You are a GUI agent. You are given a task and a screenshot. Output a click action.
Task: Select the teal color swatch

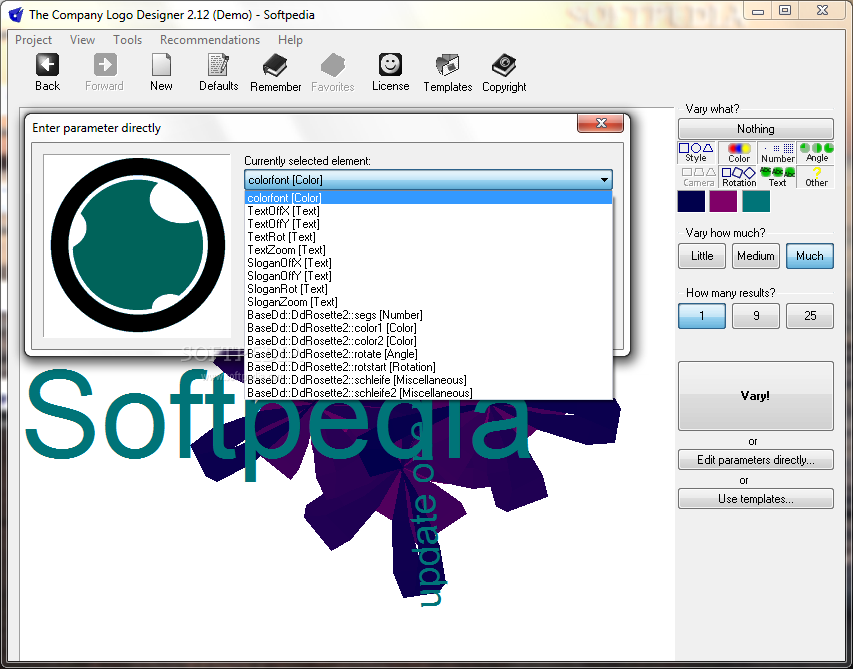pyautogui.click(x=756, y=201)
